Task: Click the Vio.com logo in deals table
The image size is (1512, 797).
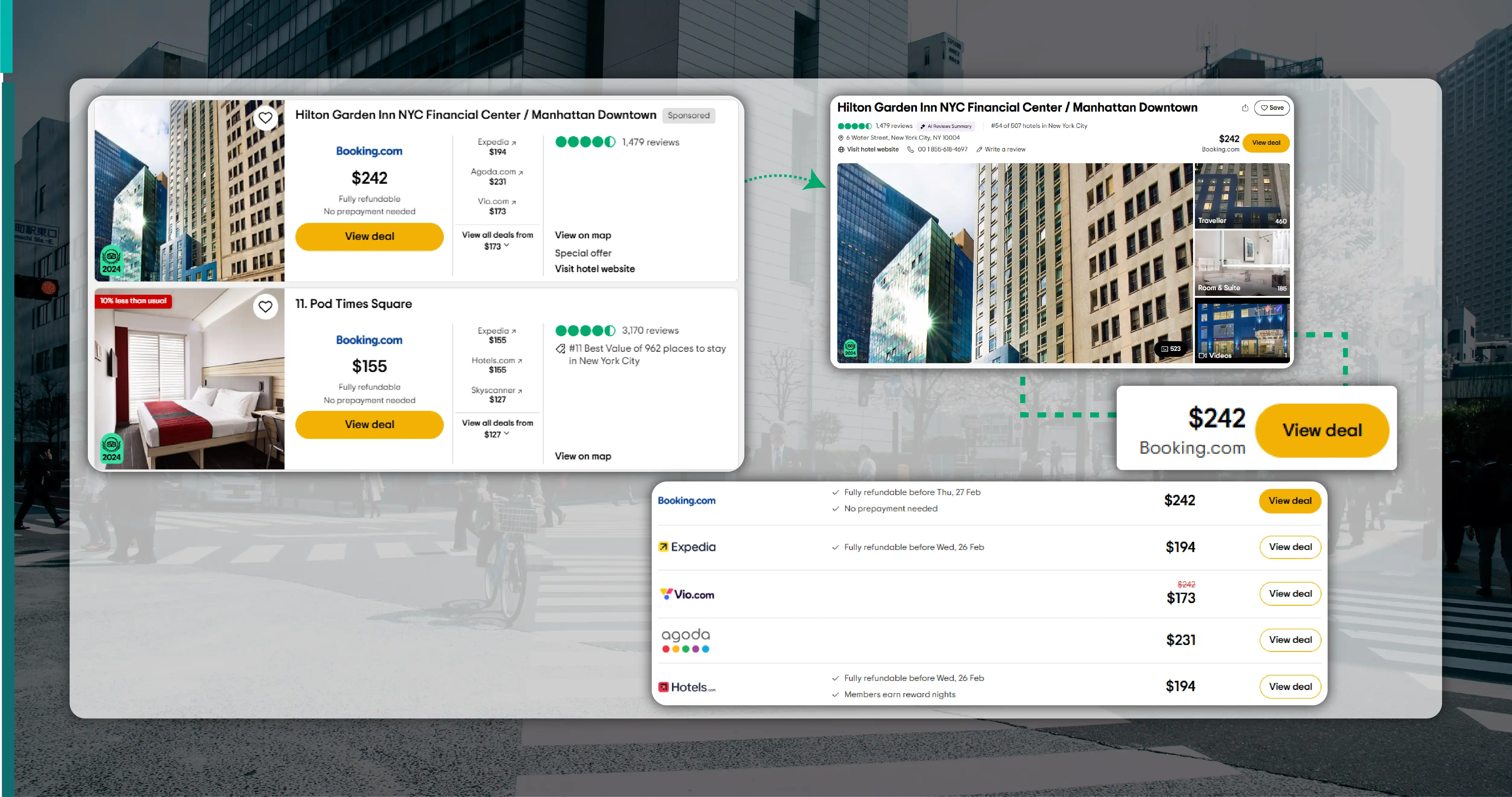Action: [x=687, y=595]
